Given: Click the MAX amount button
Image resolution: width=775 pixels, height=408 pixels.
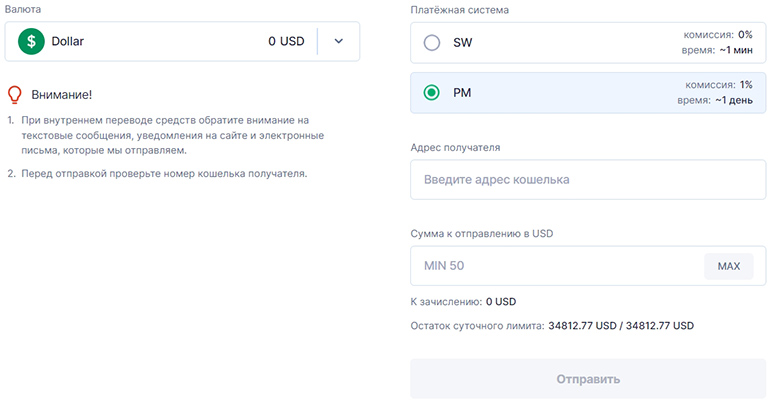Looking at the screenshot, I should (729, 266).
